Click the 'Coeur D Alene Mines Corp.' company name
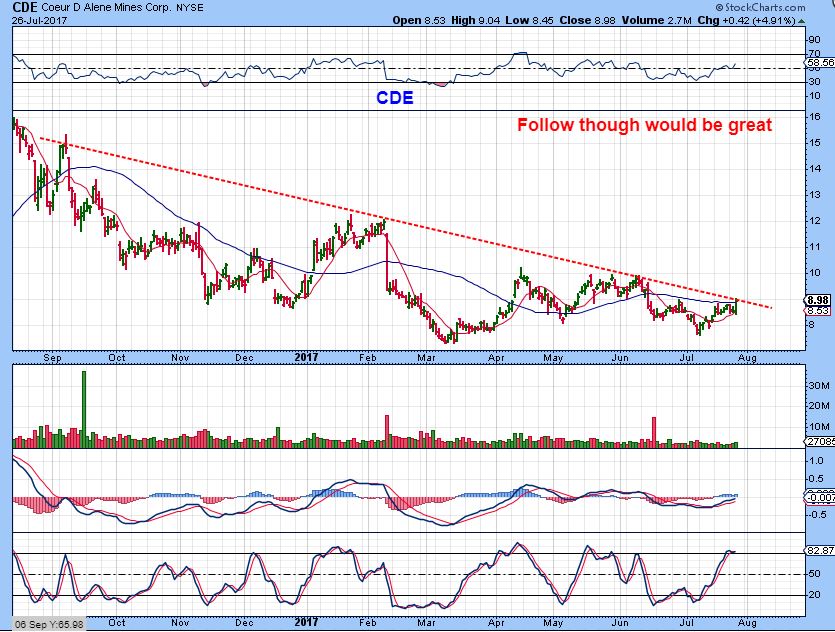Screen dimensions: 835x632 pos(107,8)
